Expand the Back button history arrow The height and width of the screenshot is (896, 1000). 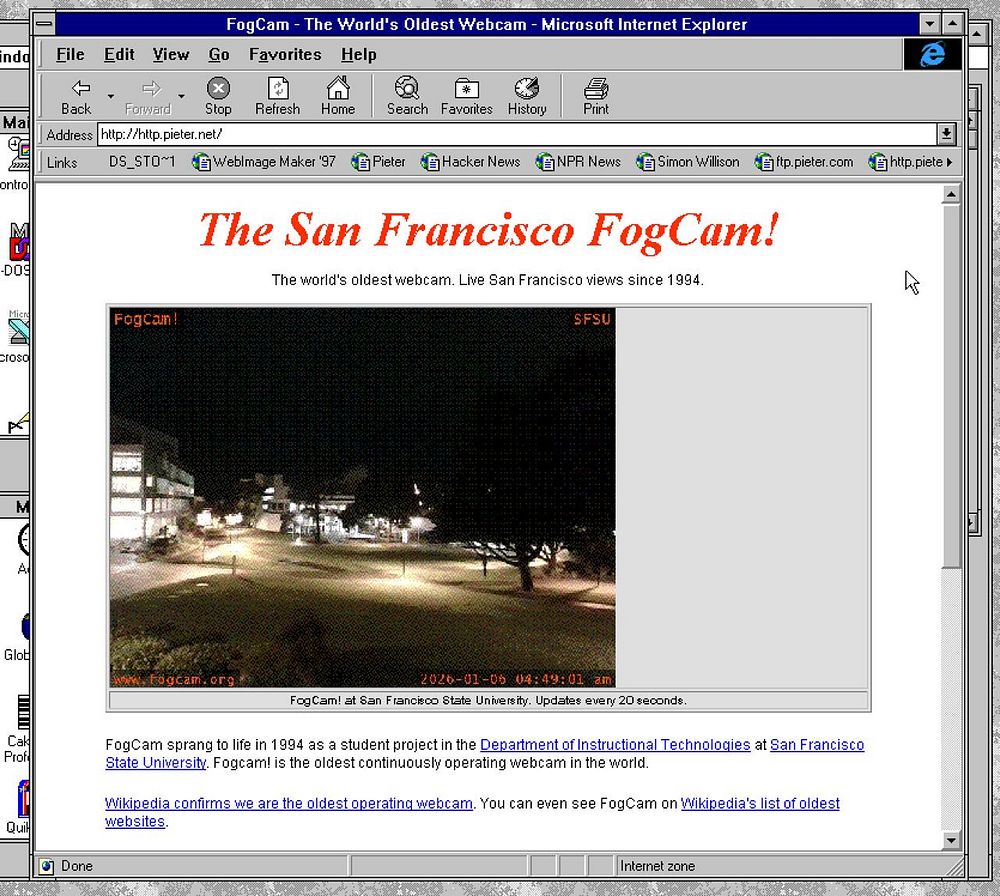(x=111, y=96)
